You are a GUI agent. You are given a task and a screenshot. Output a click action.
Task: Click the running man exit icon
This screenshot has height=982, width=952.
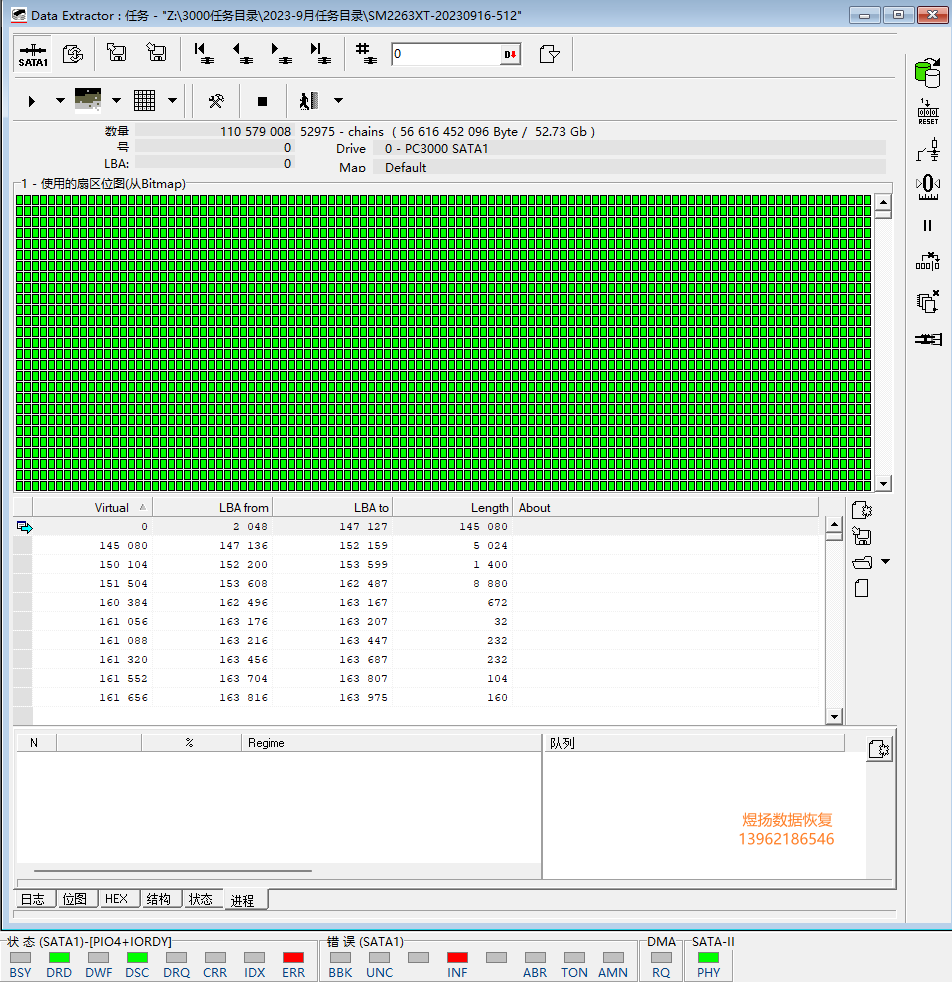click(309, 100)
